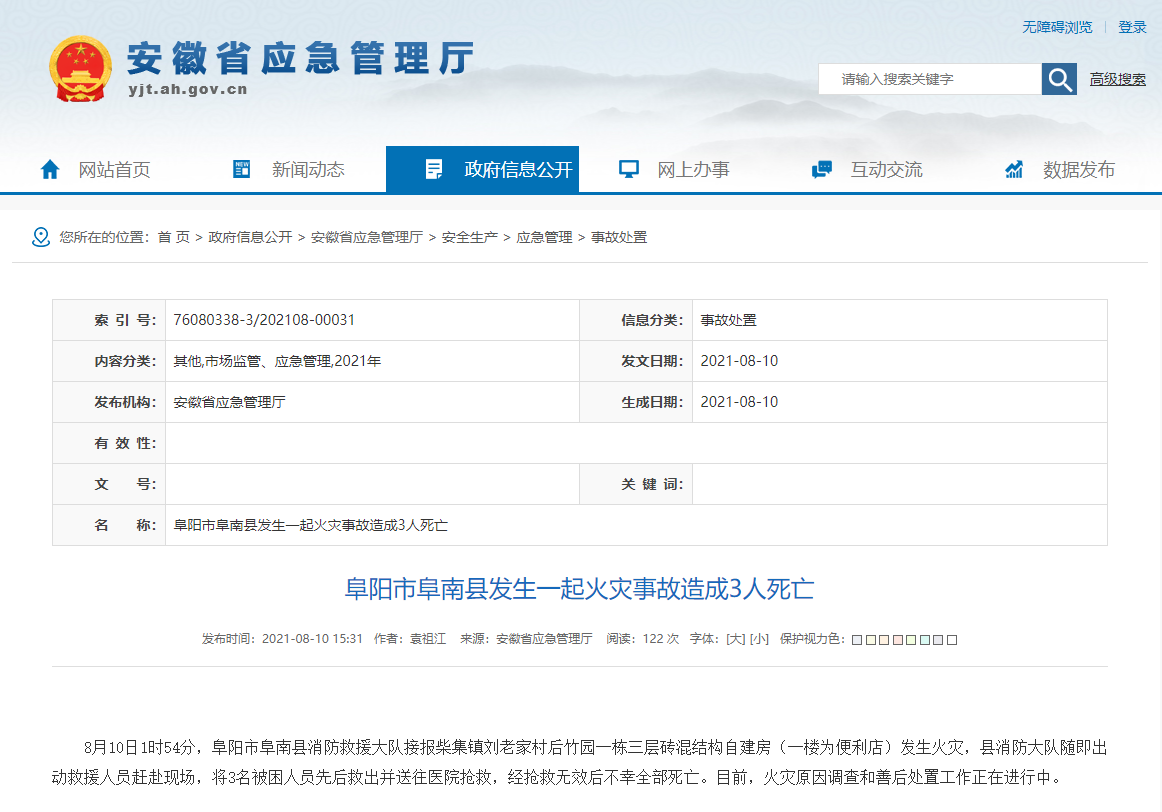Screen dimensions: 1162x812
Task: Click the 安徽省应急管理厅 breadcrumb link
Action: (x=367, y=237)
